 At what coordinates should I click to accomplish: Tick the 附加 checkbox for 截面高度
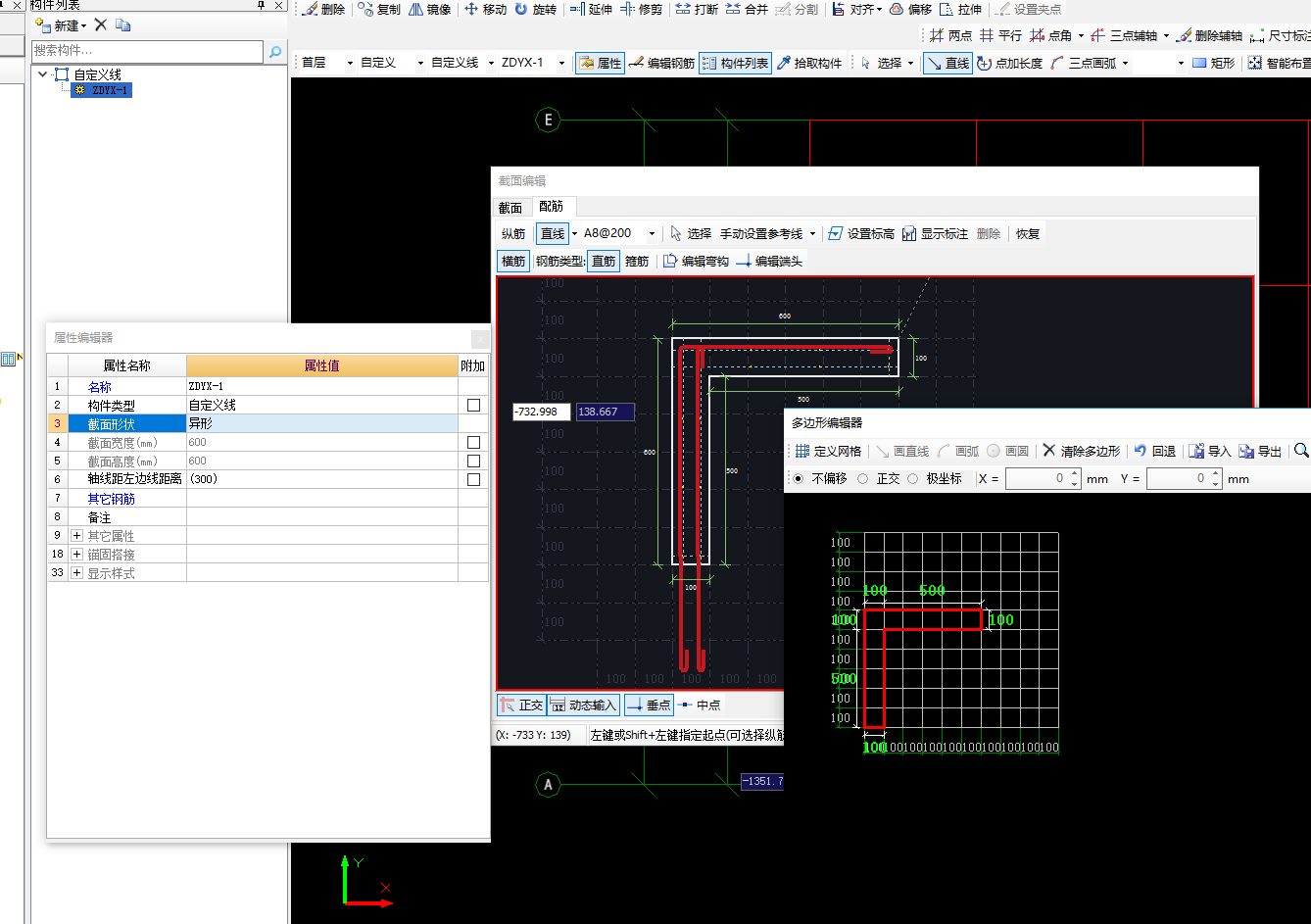(x=473, y=461)
